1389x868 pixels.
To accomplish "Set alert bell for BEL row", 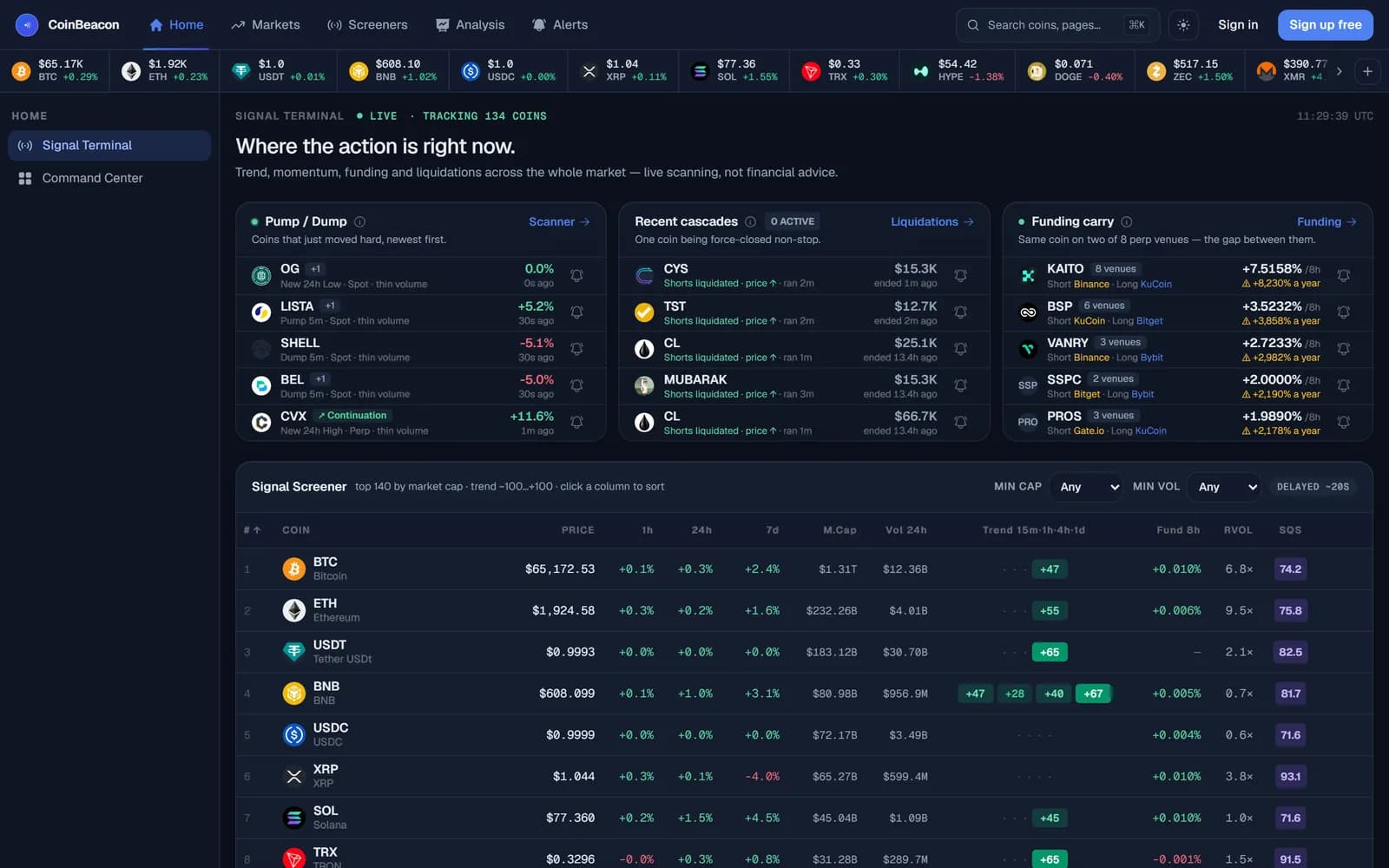I will (576, 385).
